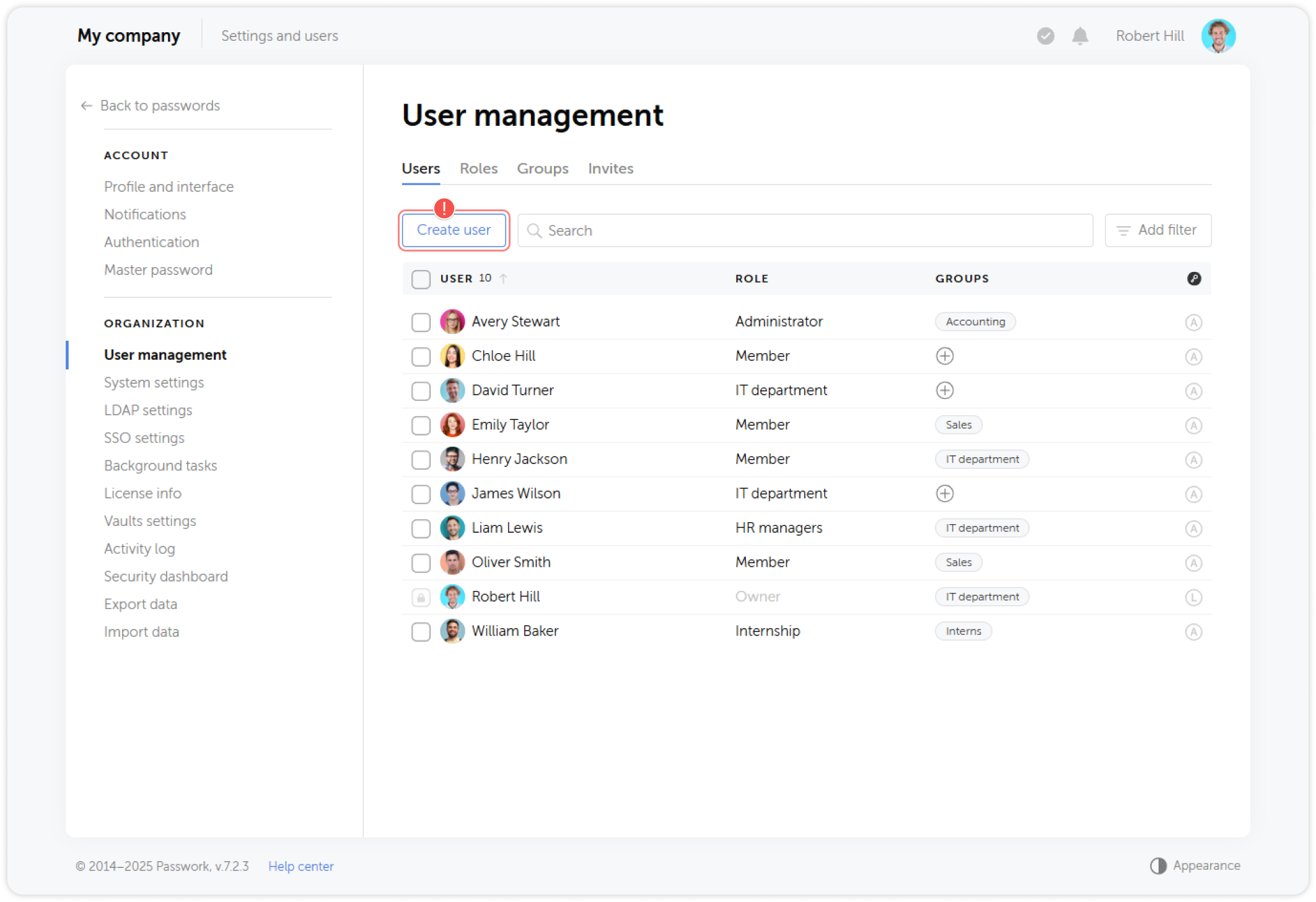Click the checkmark status icon near Robert Hill

click(x=1045, y=36)
